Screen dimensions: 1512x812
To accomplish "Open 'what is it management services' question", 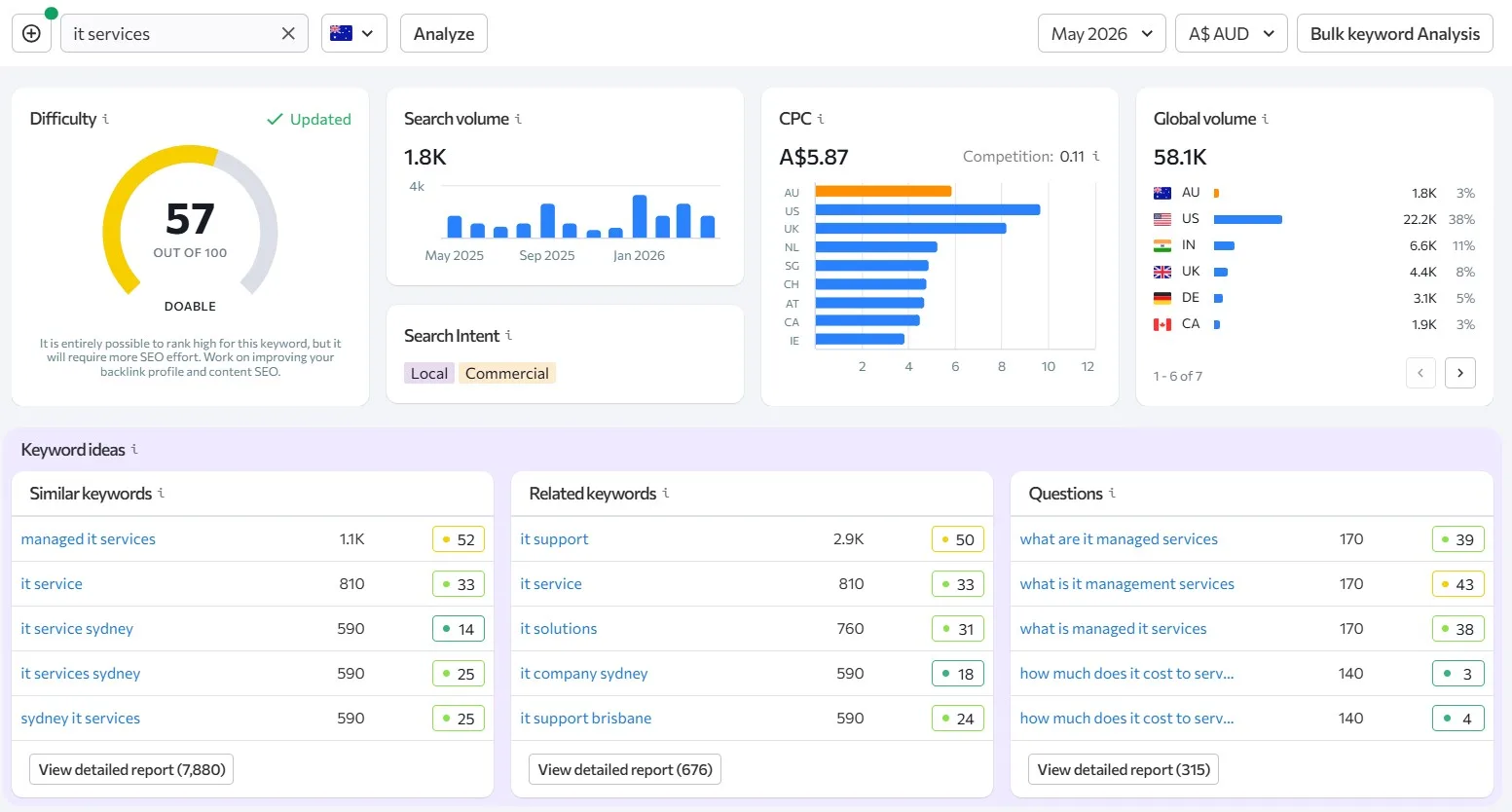I will pos(1127,583).
